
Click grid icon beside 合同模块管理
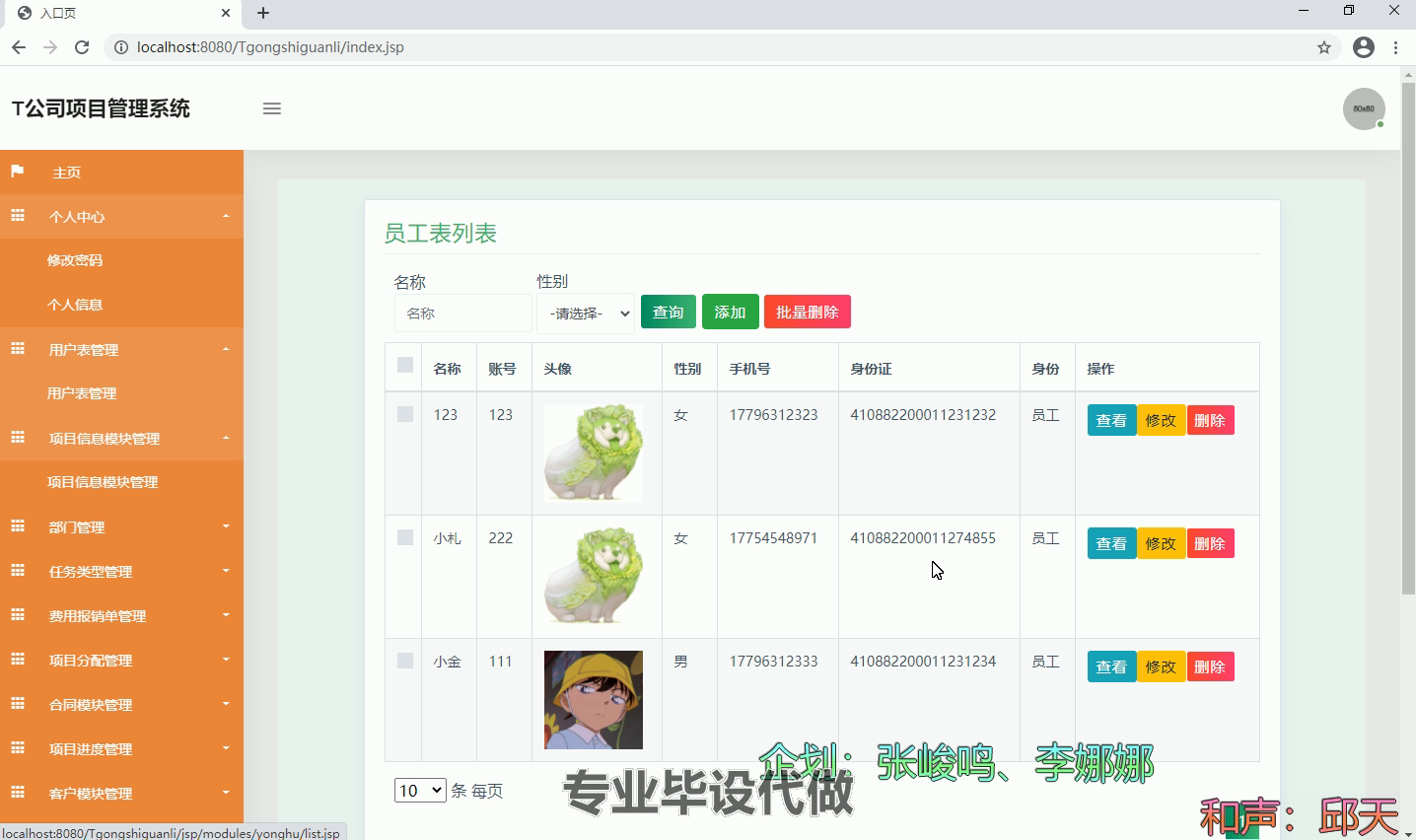point(17,704)
